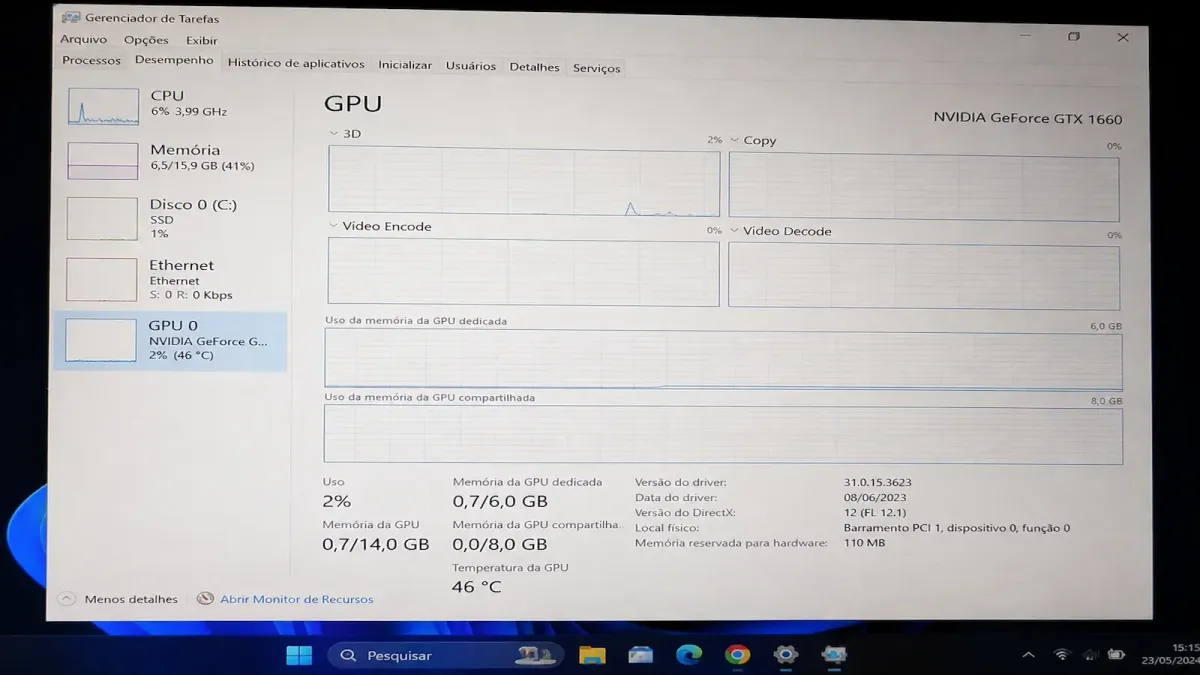Click the Wi-Fi network tray icon

click(x=1061, y=655)
